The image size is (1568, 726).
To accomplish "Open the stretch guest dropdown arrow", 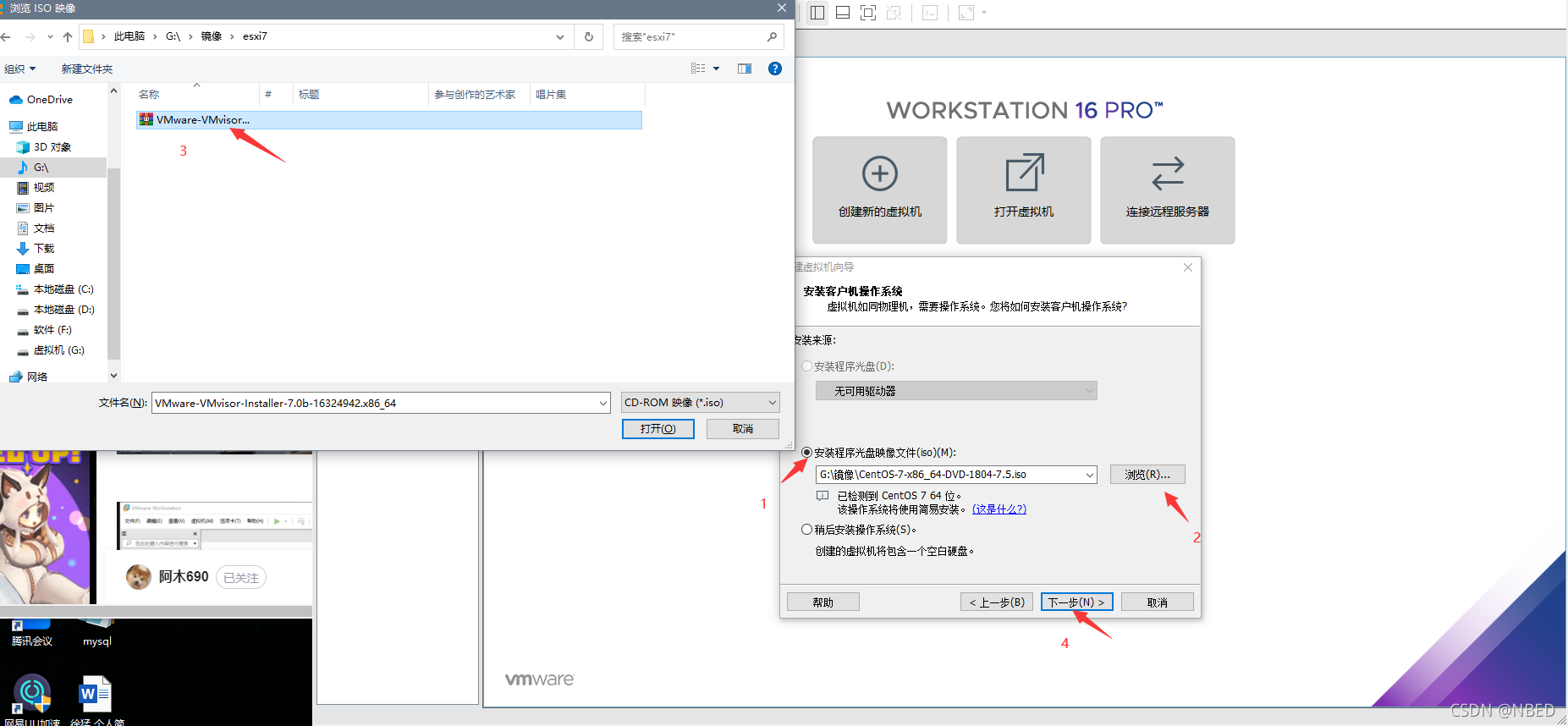I will [x=984, y=13].
